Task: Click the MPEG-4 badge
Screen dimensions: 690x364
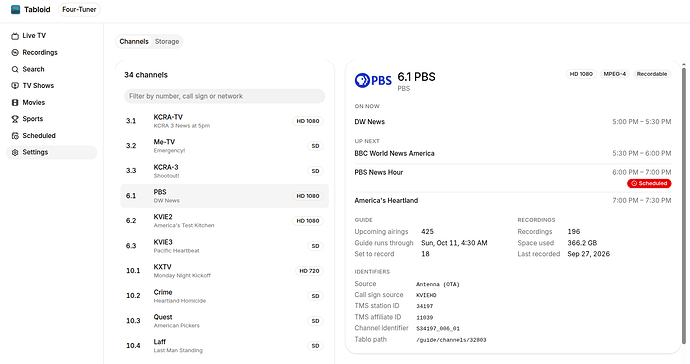Action: click(614, 74)
